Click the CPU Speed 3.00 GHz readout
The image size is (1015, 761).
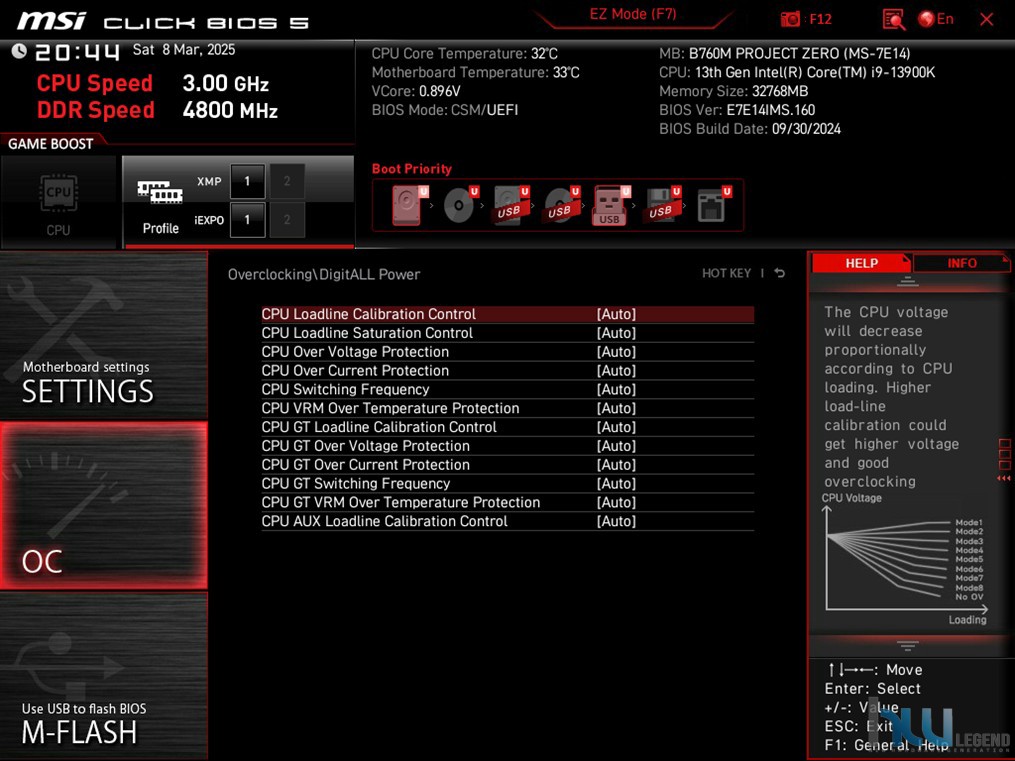pos(153,83)
